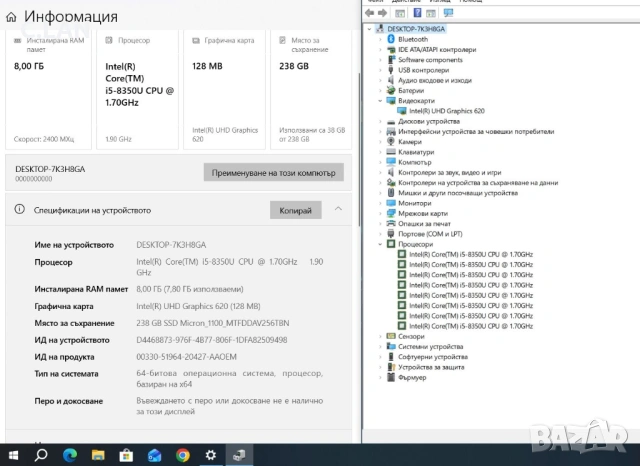Click the Сензори category icon
This screenshot has width=640, height=466.
[x=391, y=336]
